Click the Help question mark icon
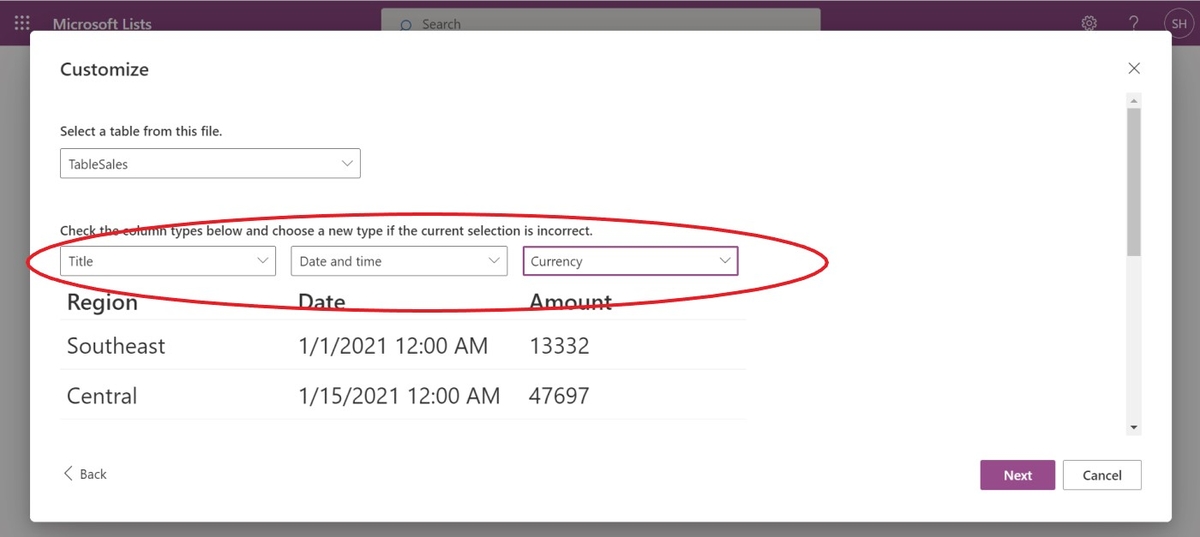 click(1133, 23)
